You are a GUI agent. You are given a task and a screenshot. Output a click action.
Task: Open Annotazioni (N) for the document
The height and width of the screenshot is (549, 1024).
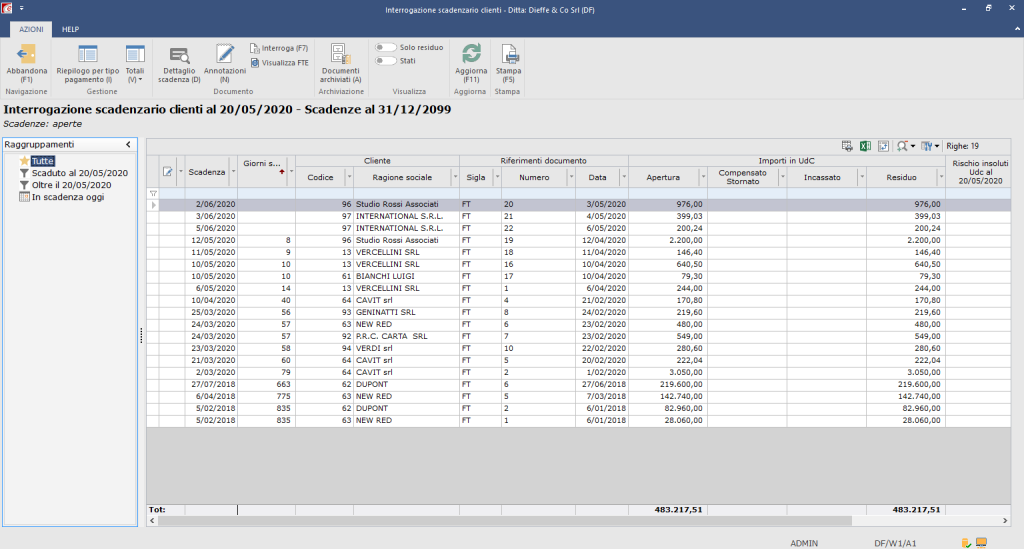point(225,63)
